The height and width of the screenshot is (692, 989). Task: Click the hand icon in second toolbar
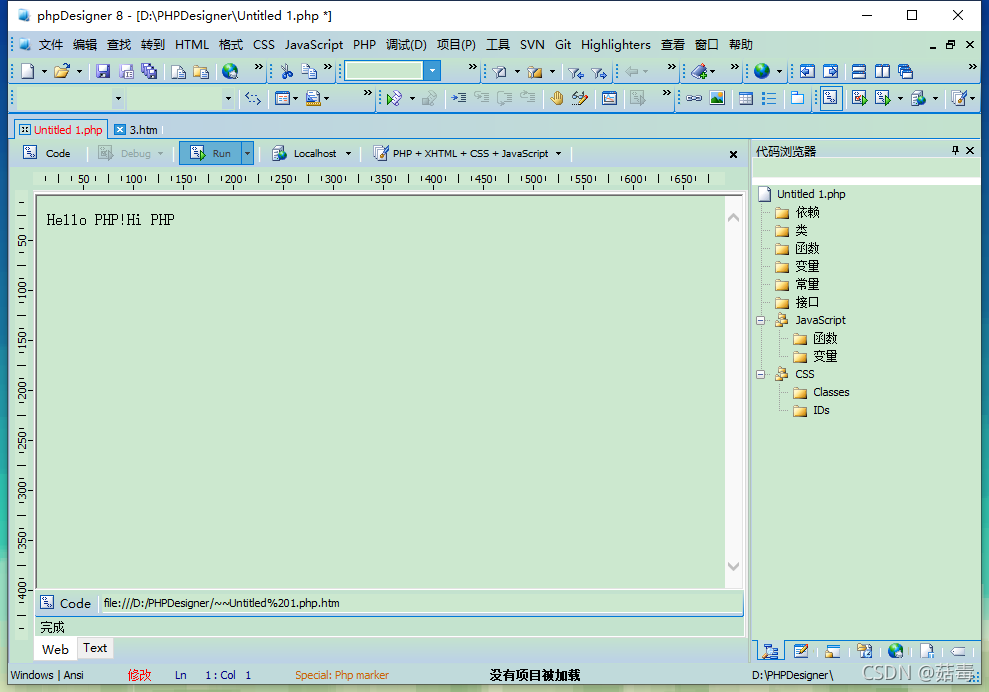556,98
